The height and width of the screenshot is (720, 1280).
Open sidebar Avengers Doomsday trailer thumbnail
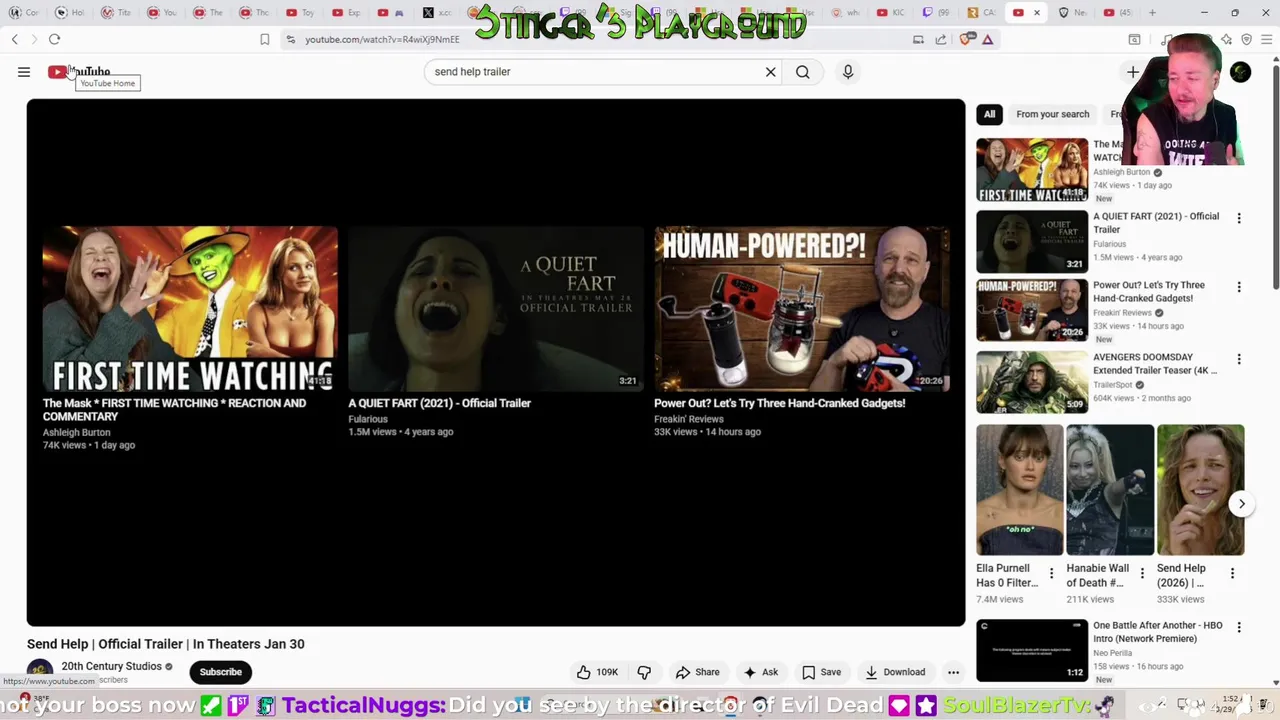pos(1032,382)
